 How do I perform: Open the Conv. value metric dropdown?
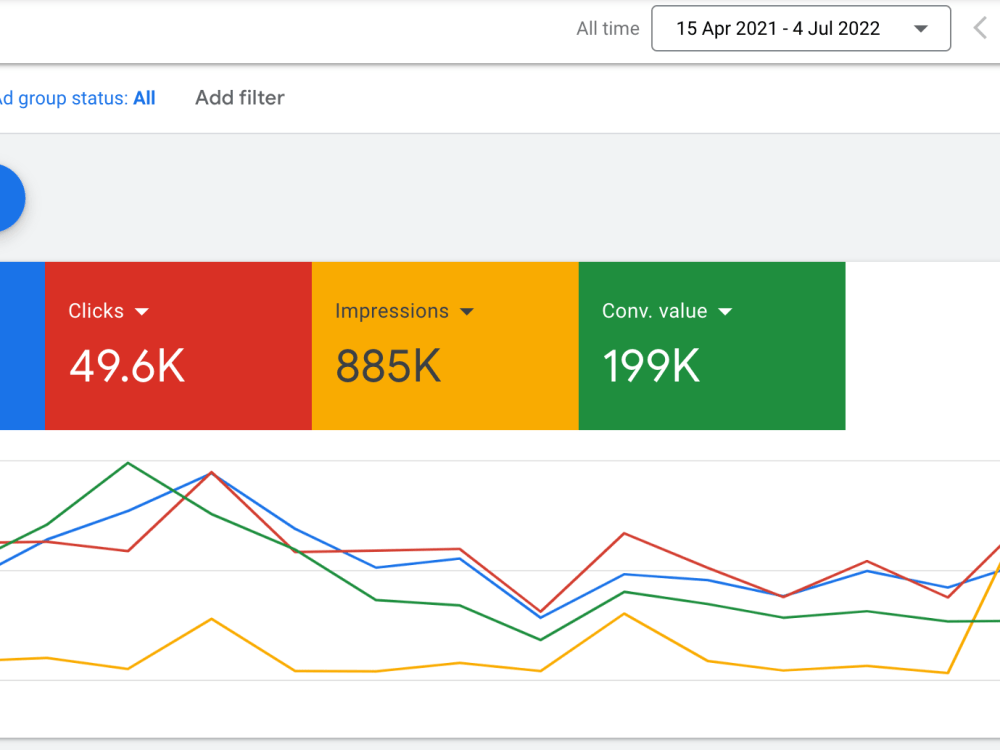click(667, 311)
